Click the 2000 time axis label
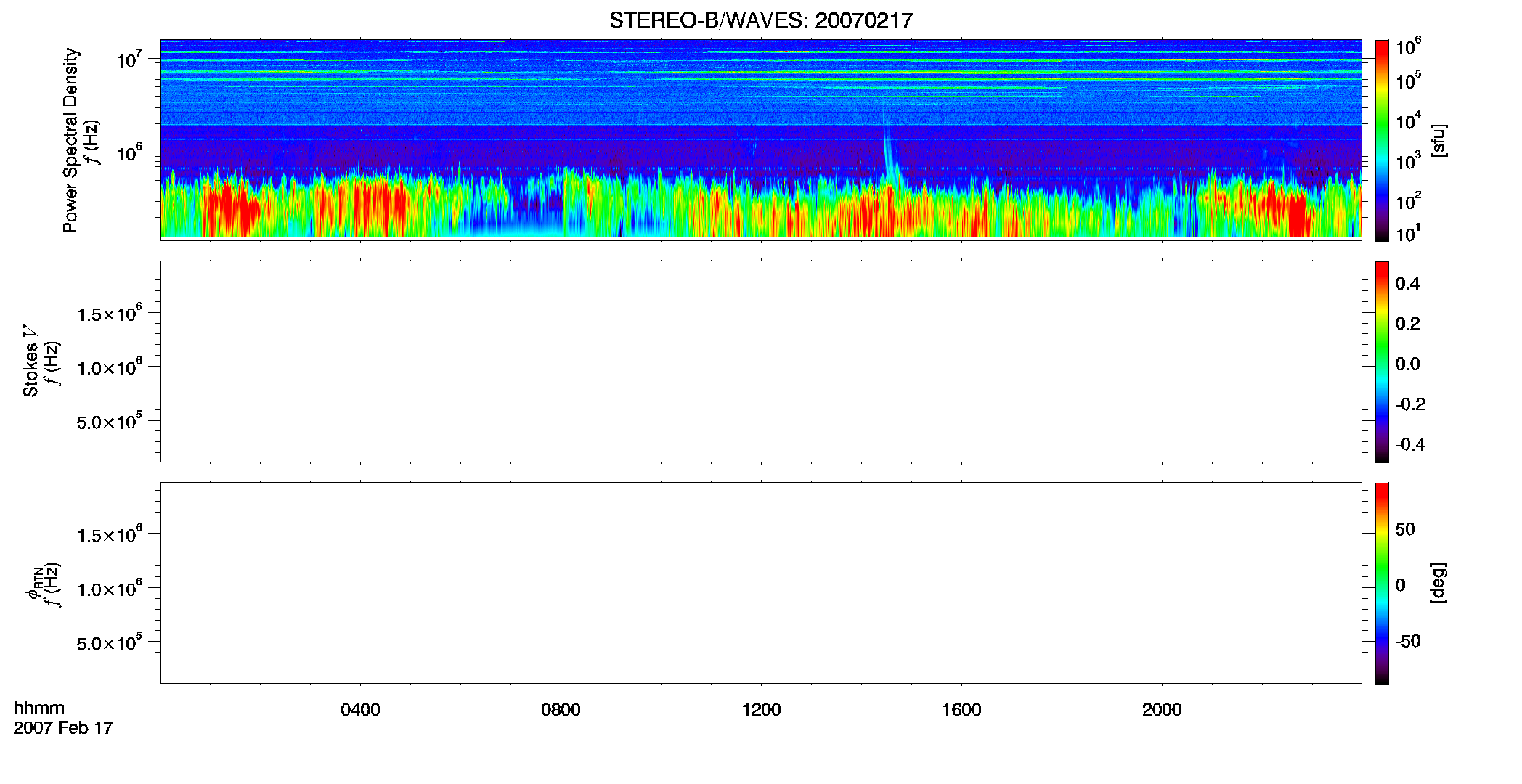The width and height of the screenshot is (1522, 784). [x=1162, y=710]
